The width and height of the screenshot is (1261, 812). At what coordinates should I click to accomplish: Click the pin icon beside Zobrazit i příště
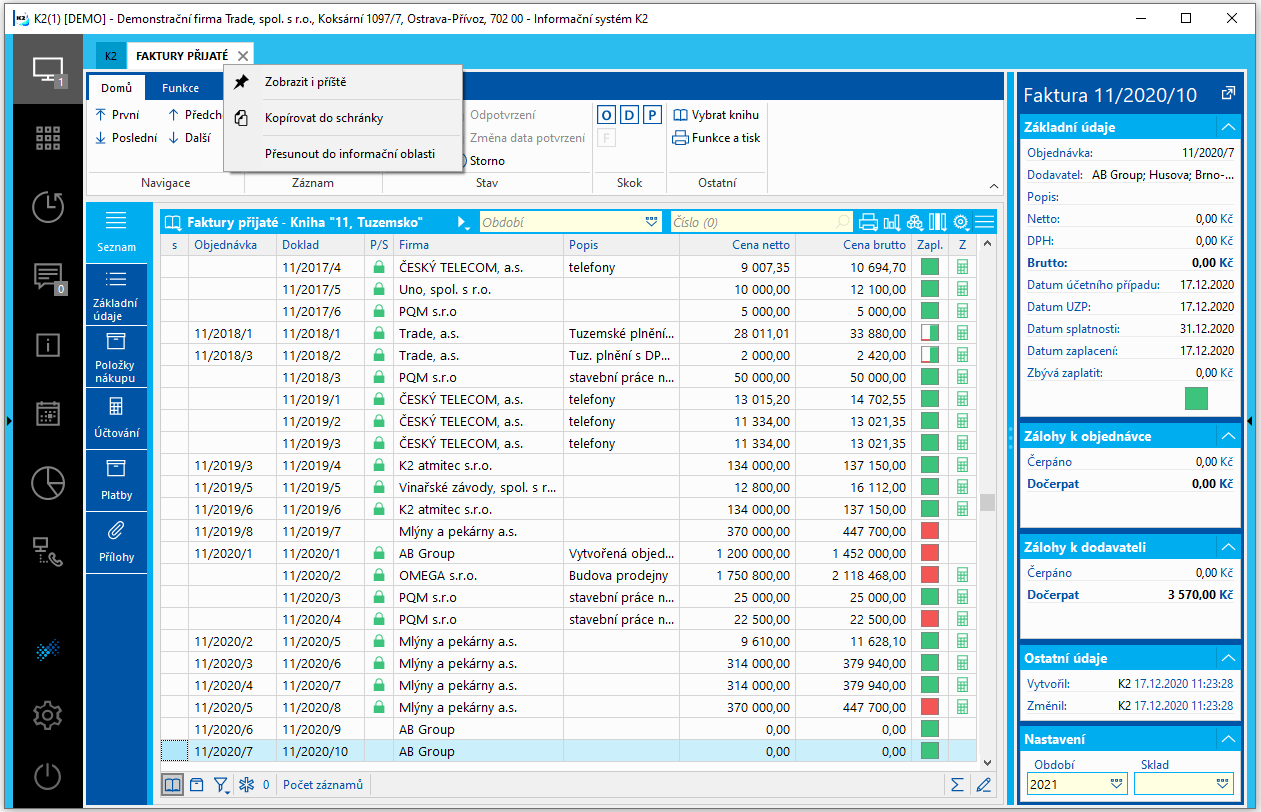(241, 82)
